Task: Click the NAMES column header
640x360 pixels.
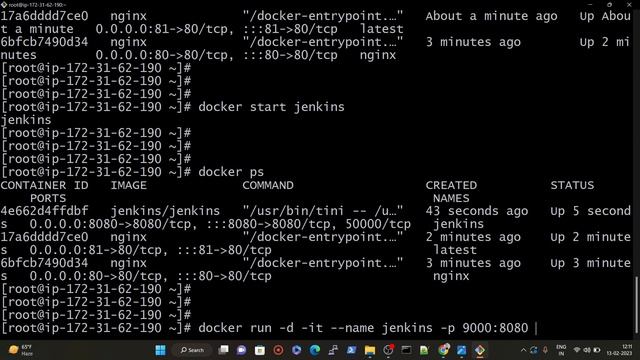Action: (x=451, y=198)
